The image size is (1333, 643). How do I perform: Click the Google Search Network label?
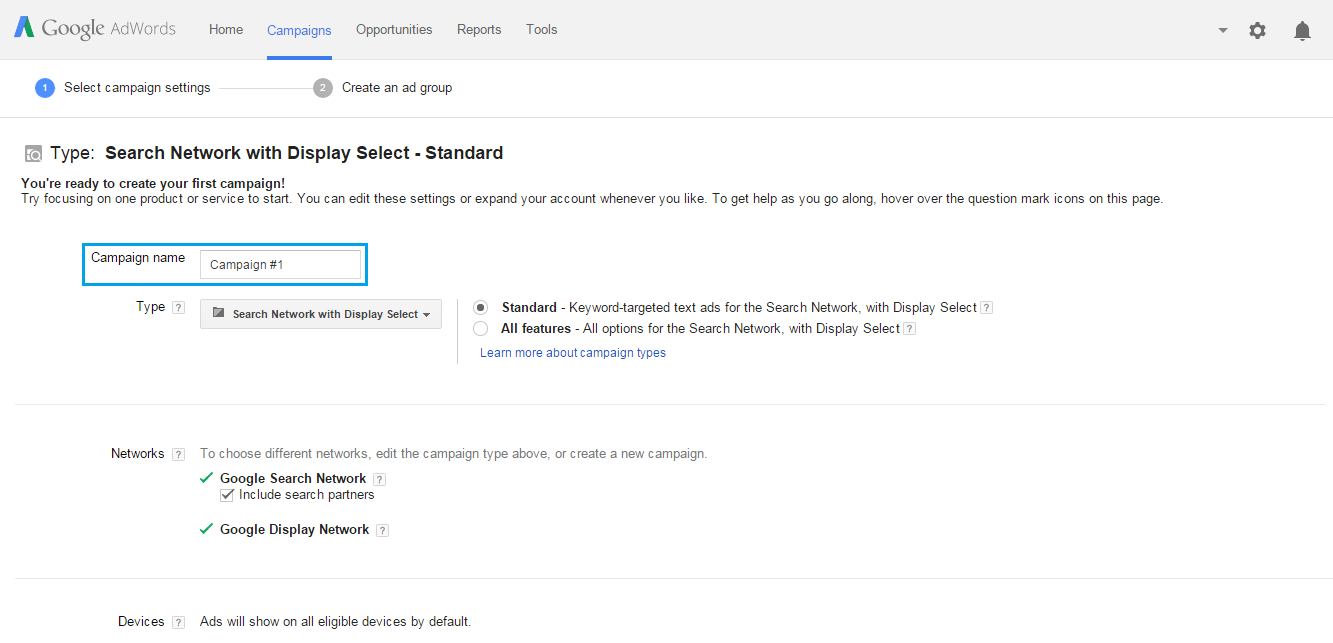(293, 479)
